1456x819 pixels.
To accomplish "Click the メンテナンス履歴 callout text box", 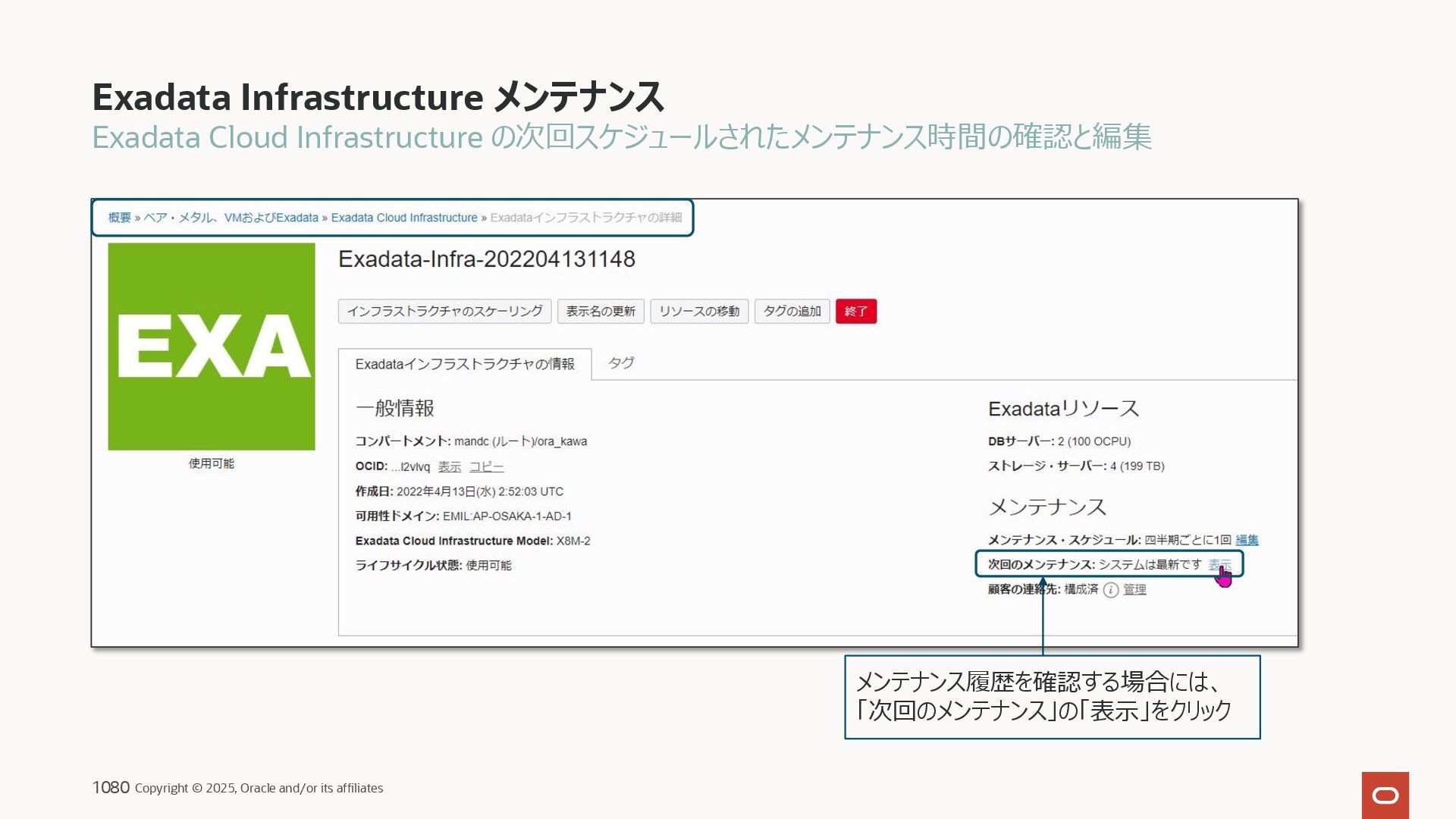I will point(1052,696).
